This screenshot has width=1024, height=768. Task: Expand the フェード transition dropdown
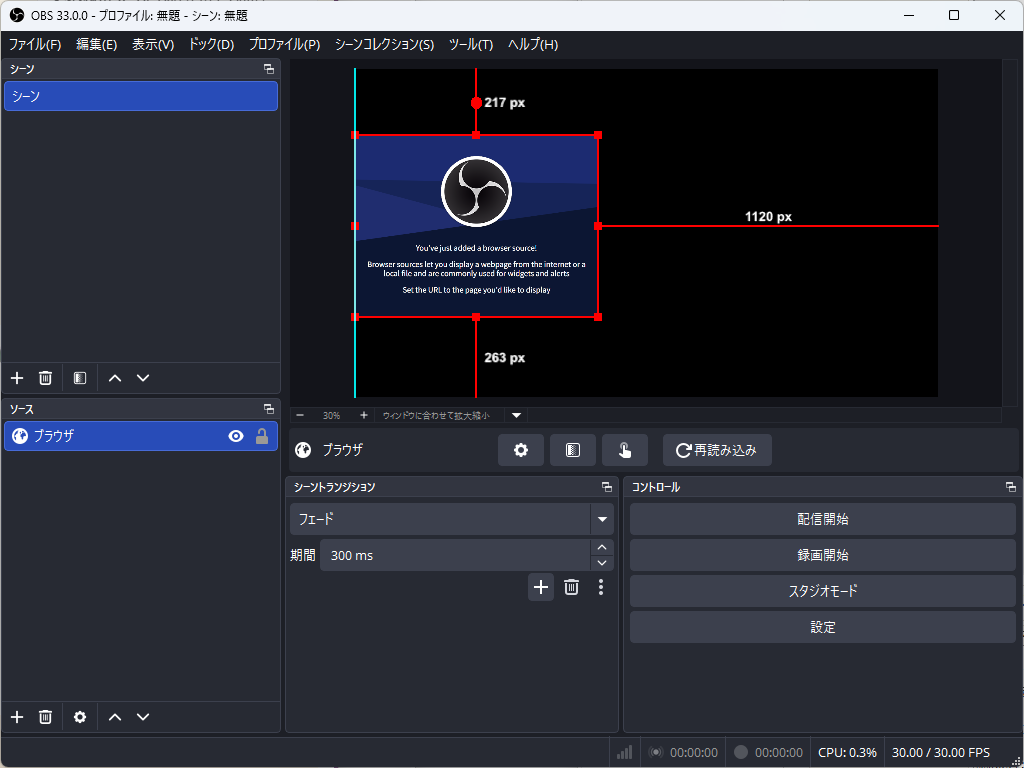[x=602, y=519]
